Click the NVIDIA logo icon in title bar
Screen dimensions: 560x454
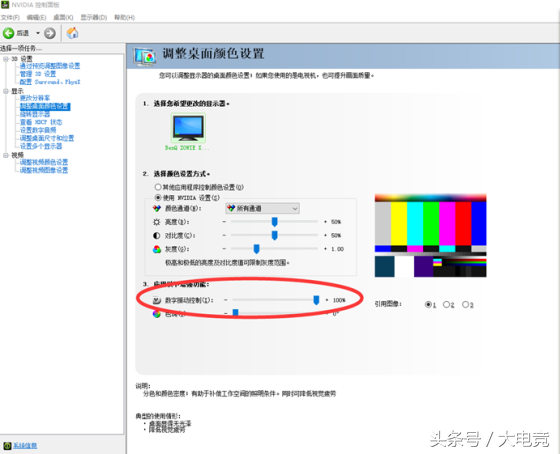[x=5, y=5]
